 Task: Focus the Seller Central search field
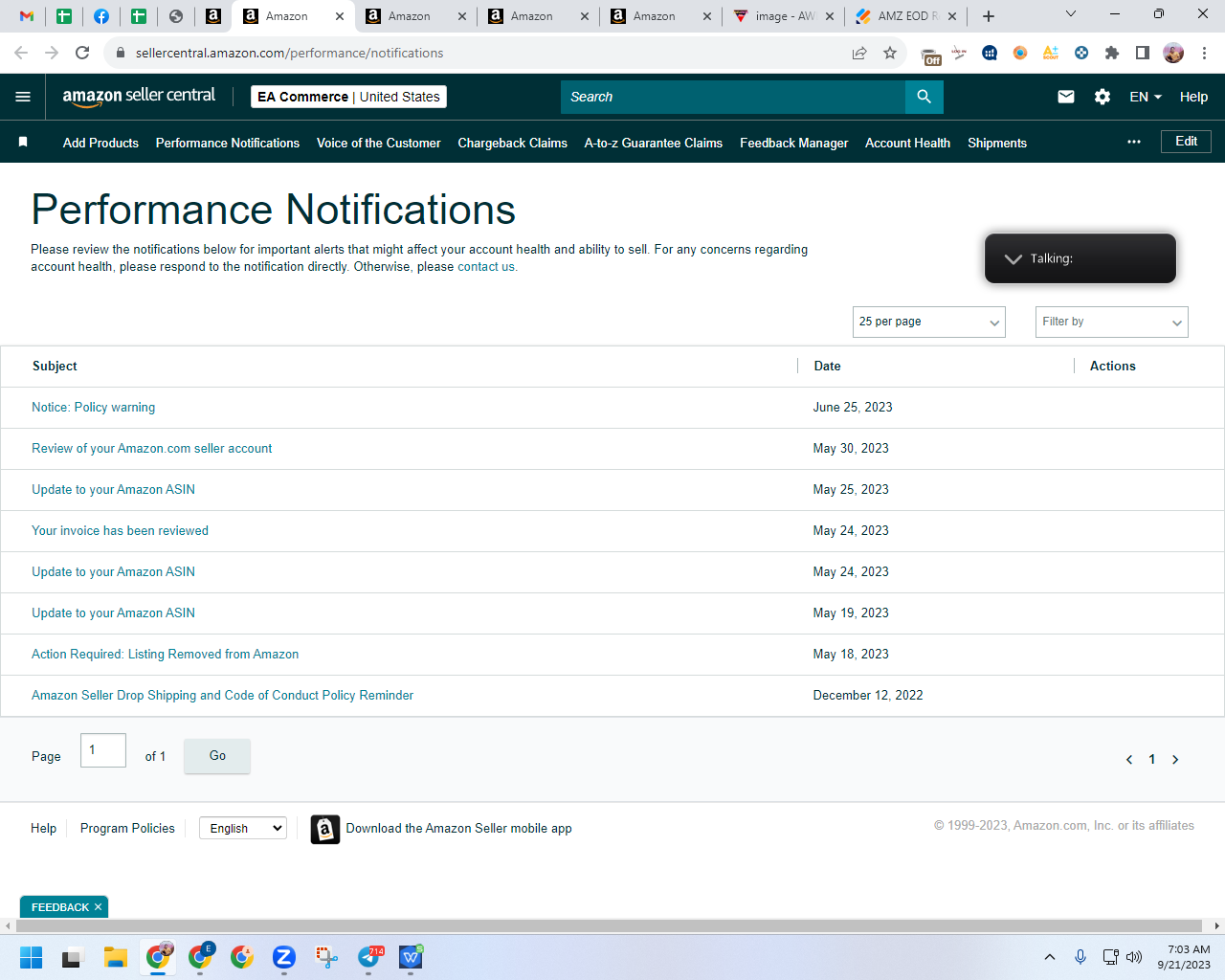pyautogui.click(x=733, y=97)
